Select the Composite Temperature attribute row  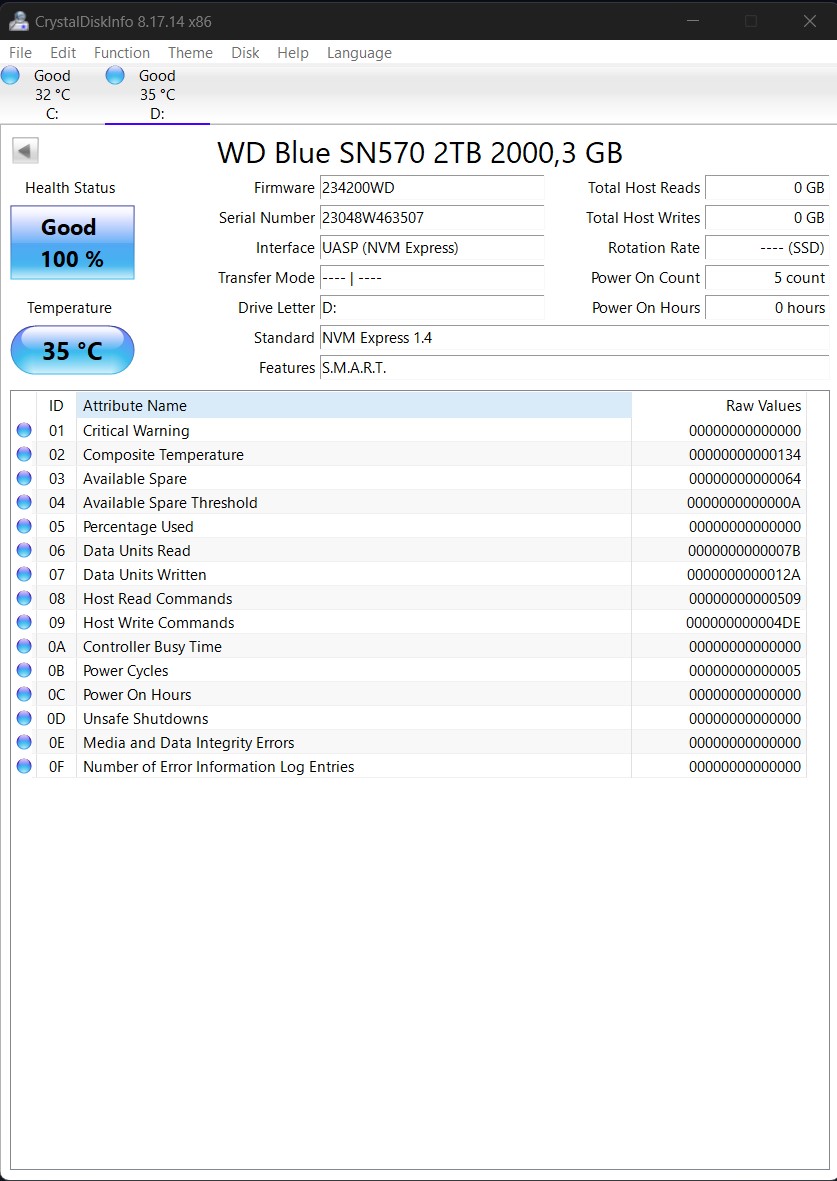pyautogui.click(x=163, y=455)
